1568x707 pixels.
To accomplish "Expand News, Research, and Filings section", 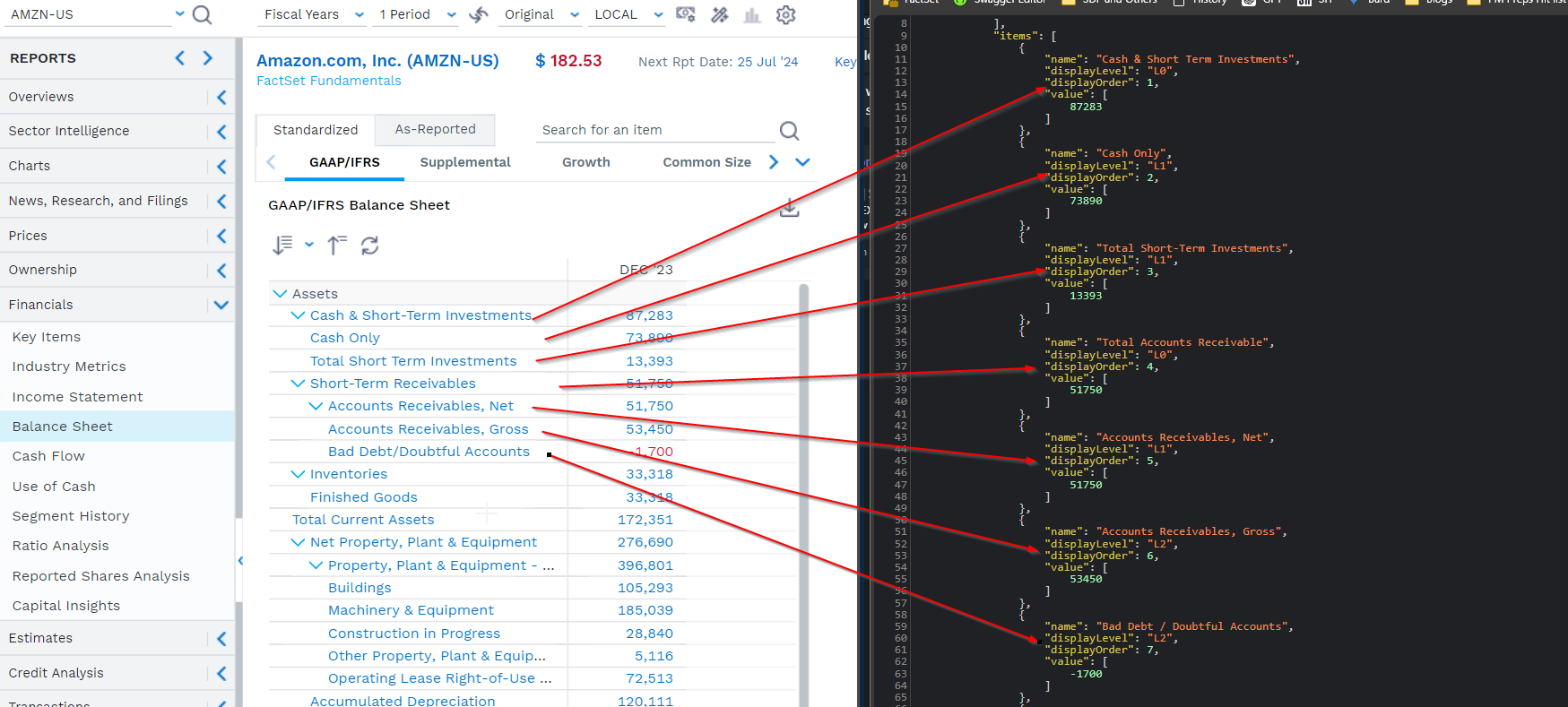I will pyautogui.click(x=221, y=202).
